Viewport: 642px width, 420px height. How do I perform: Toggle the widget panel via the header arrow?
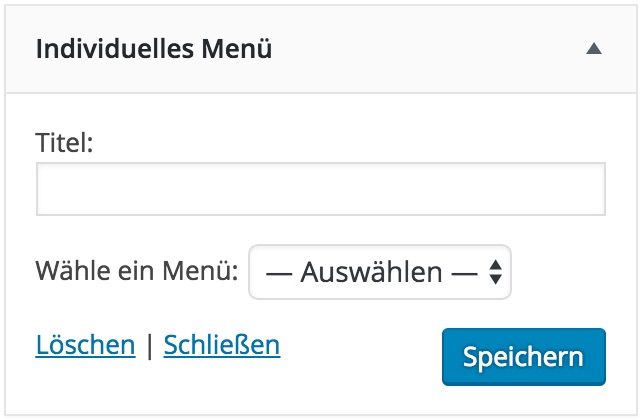coord(594,48)
